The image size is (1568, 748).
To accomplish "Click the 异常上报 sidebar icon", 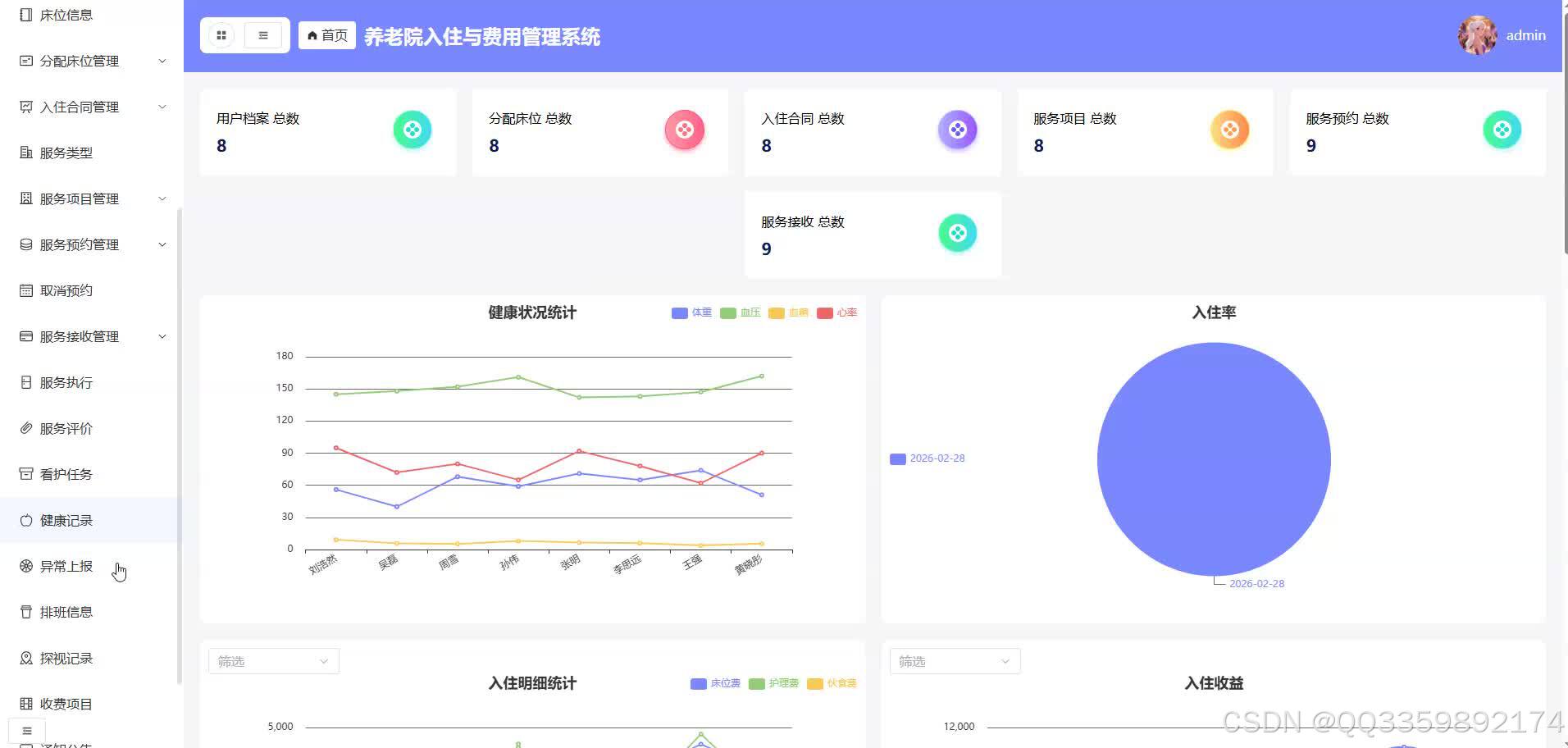I will (x=26, y=566).
